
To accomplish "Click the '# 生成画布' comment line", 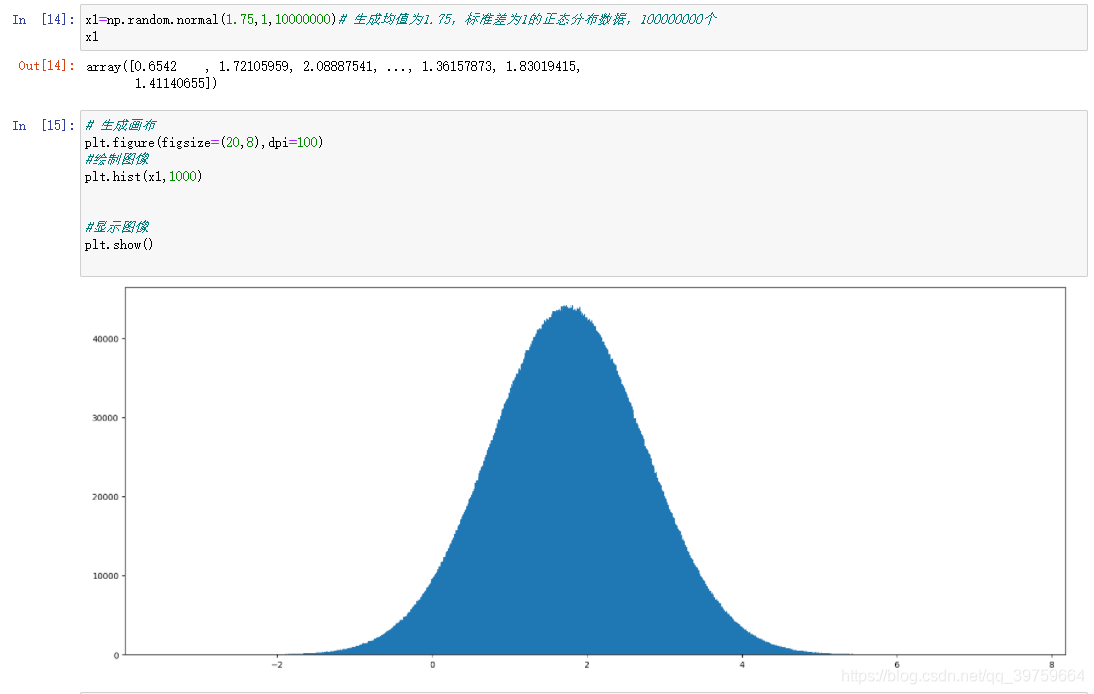I will point(121,126).
